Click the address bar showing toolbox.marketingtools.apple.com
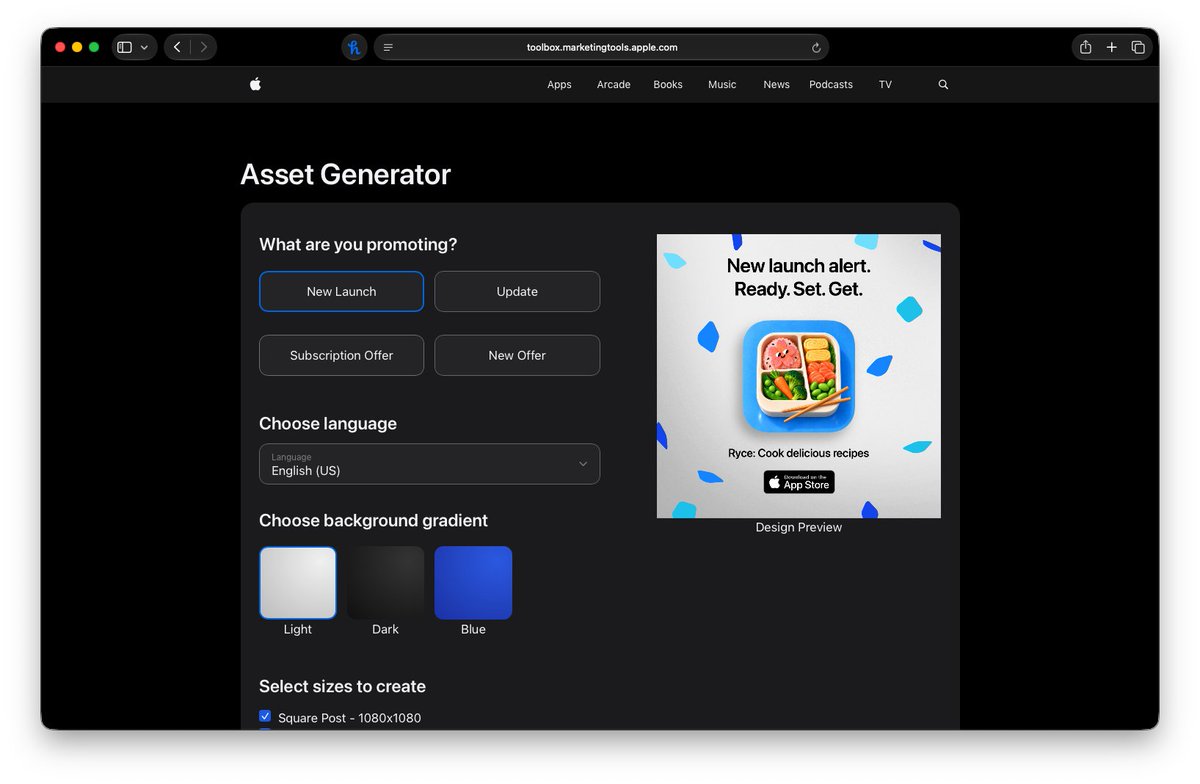This screenshot has height=784, width=1200. [x=601, y=47]
